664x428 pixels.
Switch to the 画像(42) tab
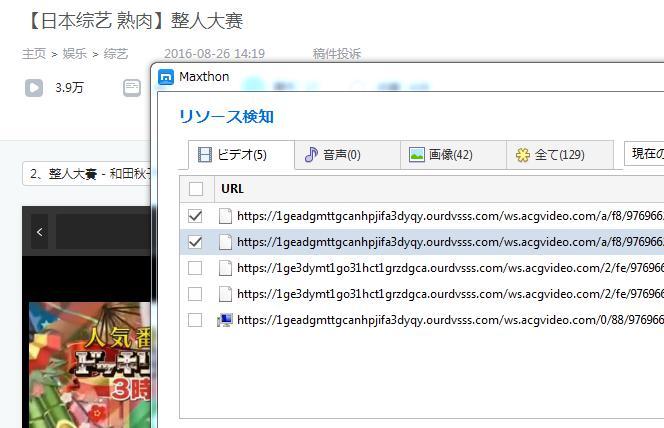[440, 155]
